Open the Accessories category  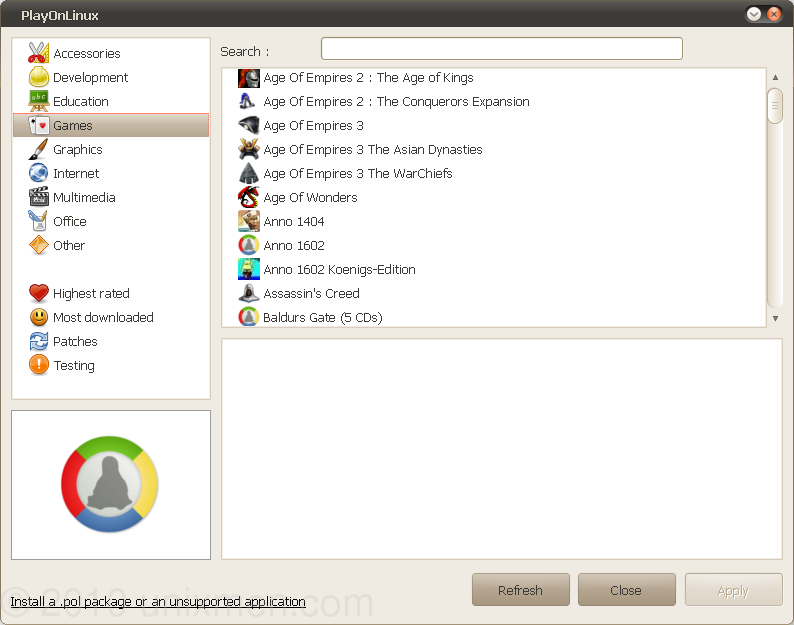[111, 53]
